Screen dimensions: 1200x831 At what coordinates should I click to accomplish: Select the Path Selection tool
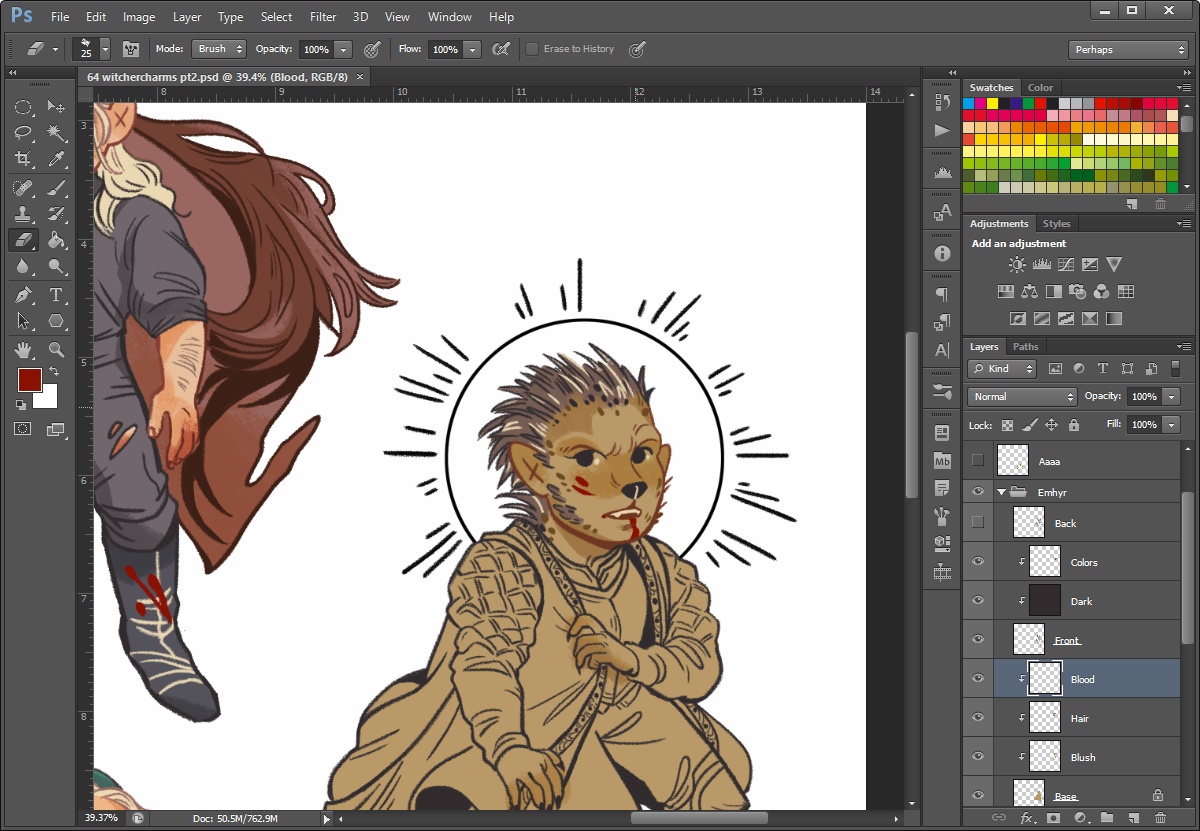(23, 321)
